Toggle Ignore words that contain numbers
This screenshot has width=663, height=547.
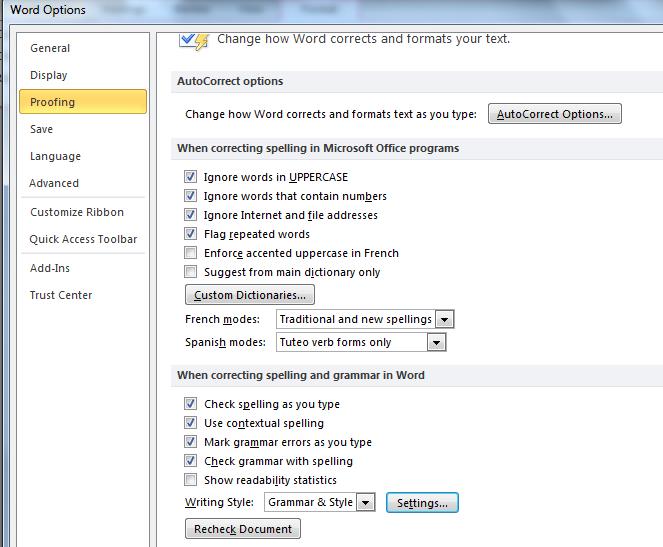click(x=190, y=196)
